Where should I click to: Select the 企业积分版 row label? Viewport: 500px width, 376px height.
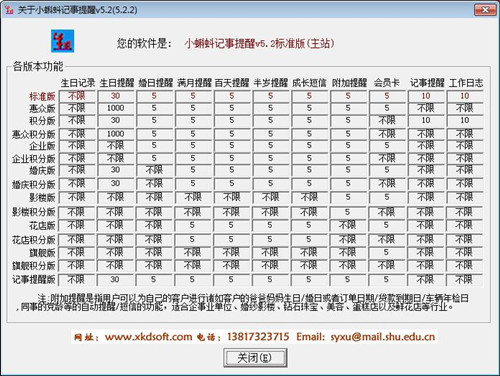(34, 159)
